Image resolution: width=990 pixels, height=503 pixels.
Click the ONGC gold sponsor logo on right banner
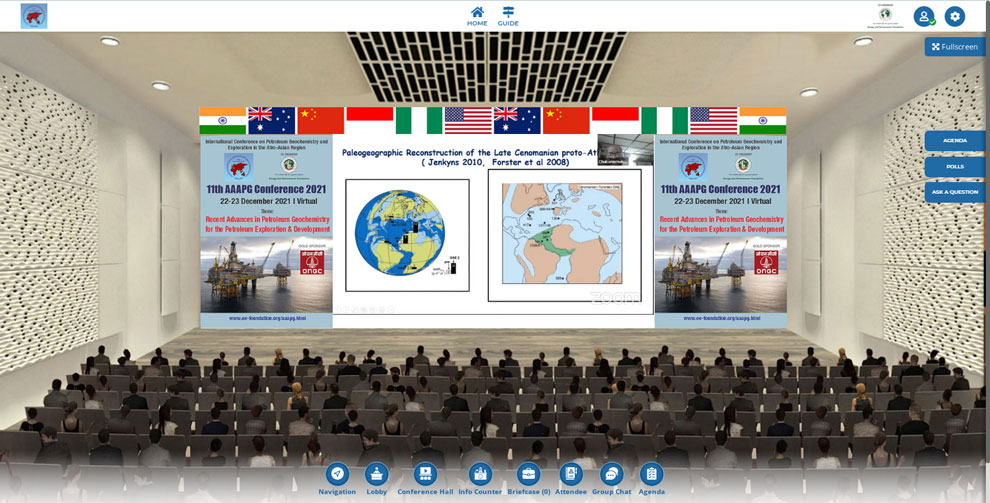pos(766,262)
